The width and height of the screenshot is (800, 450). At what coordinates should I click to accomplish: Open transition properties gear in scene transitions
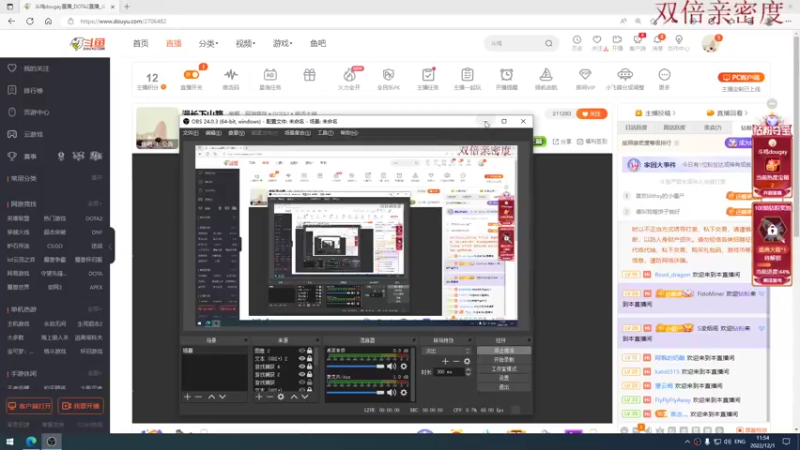click(467, 361)
